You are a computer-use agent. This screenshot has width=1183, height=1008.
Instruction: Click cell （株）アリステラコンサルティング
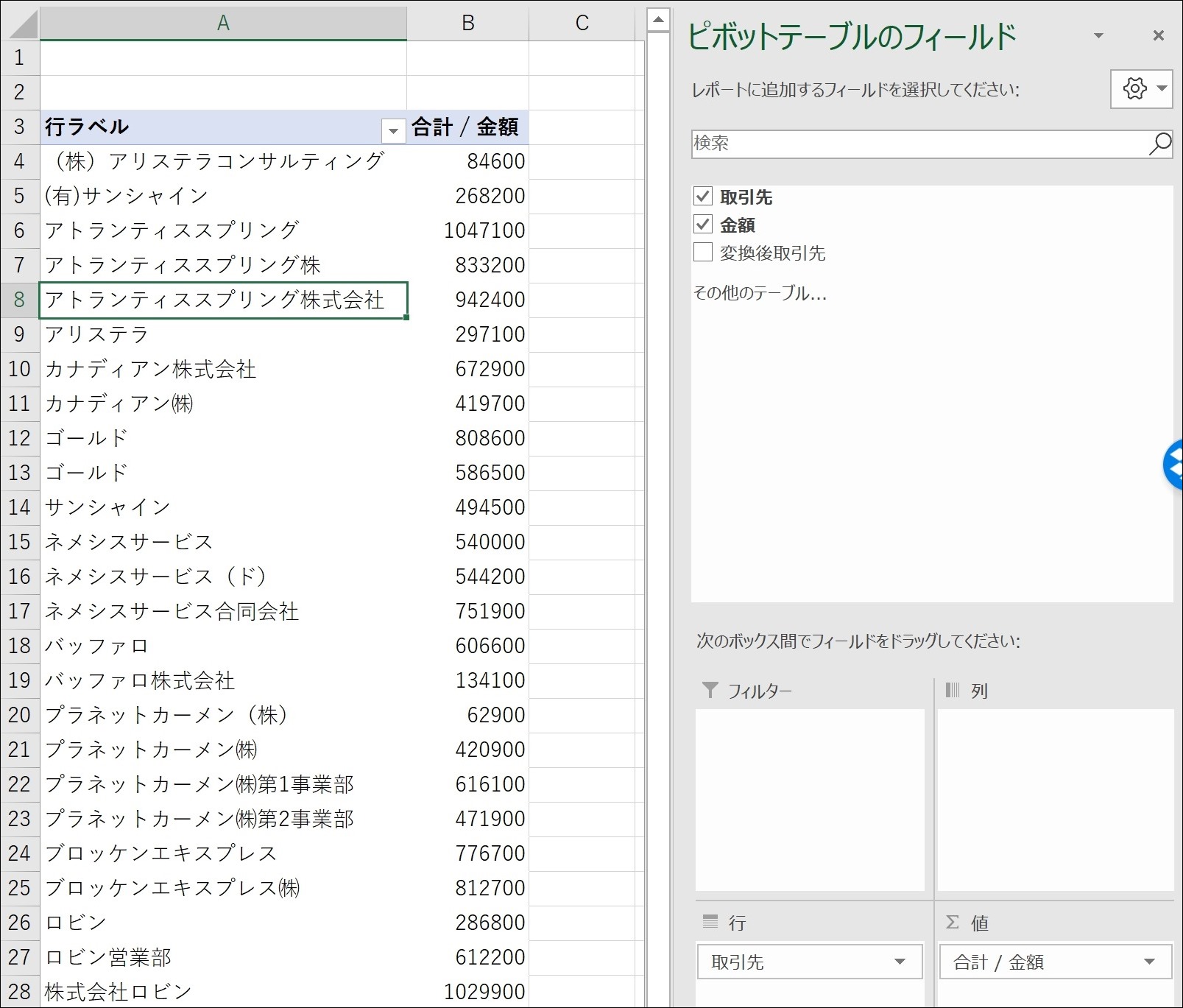(x=223, y=161)
